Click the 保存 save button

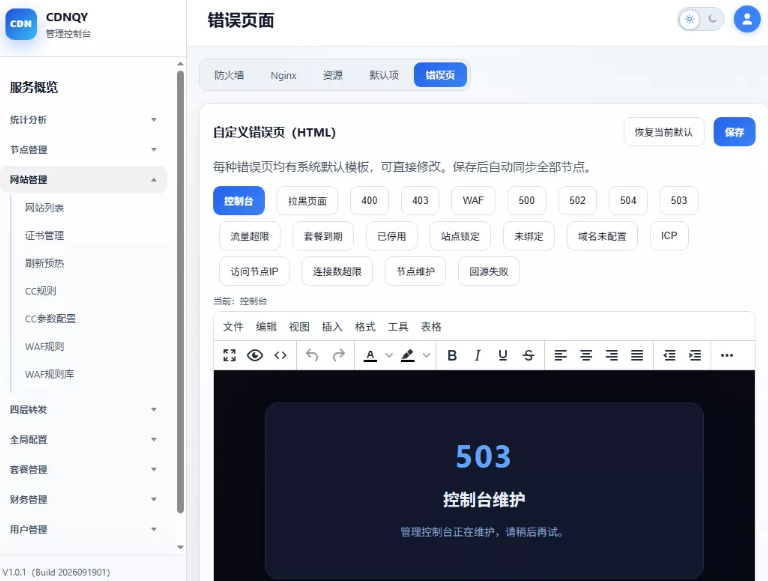click(734, 132)
